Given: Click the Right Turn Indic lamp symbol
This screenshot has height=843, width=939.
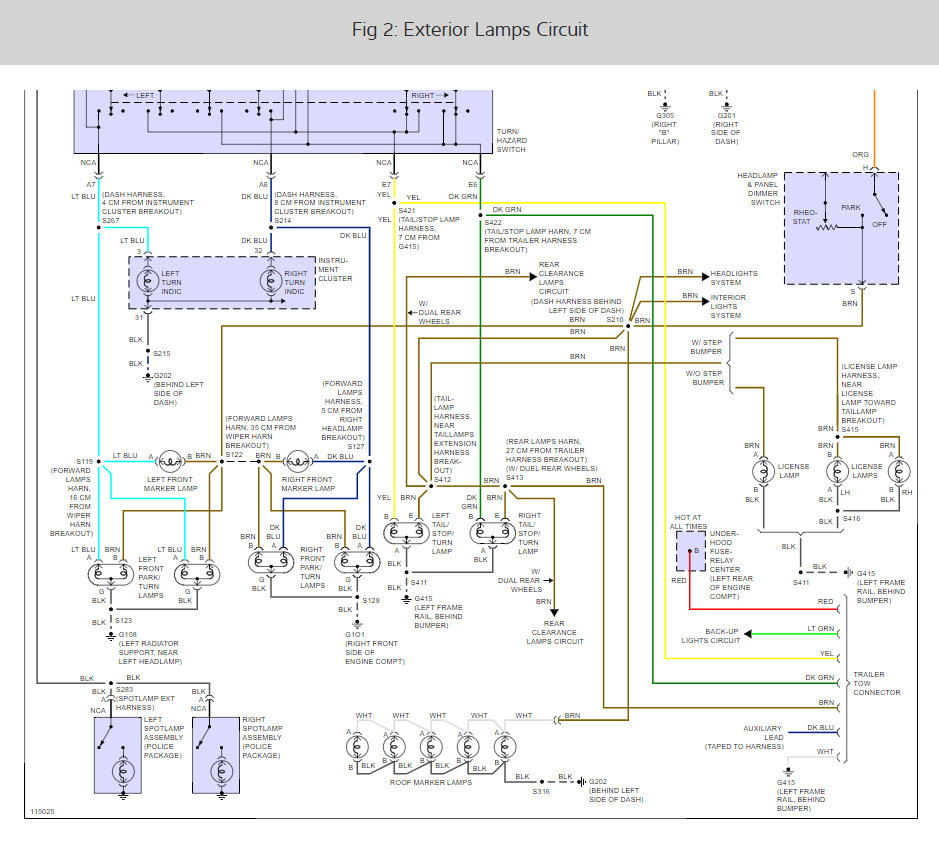Looking at the screenshot, I should tap(271, 280).
